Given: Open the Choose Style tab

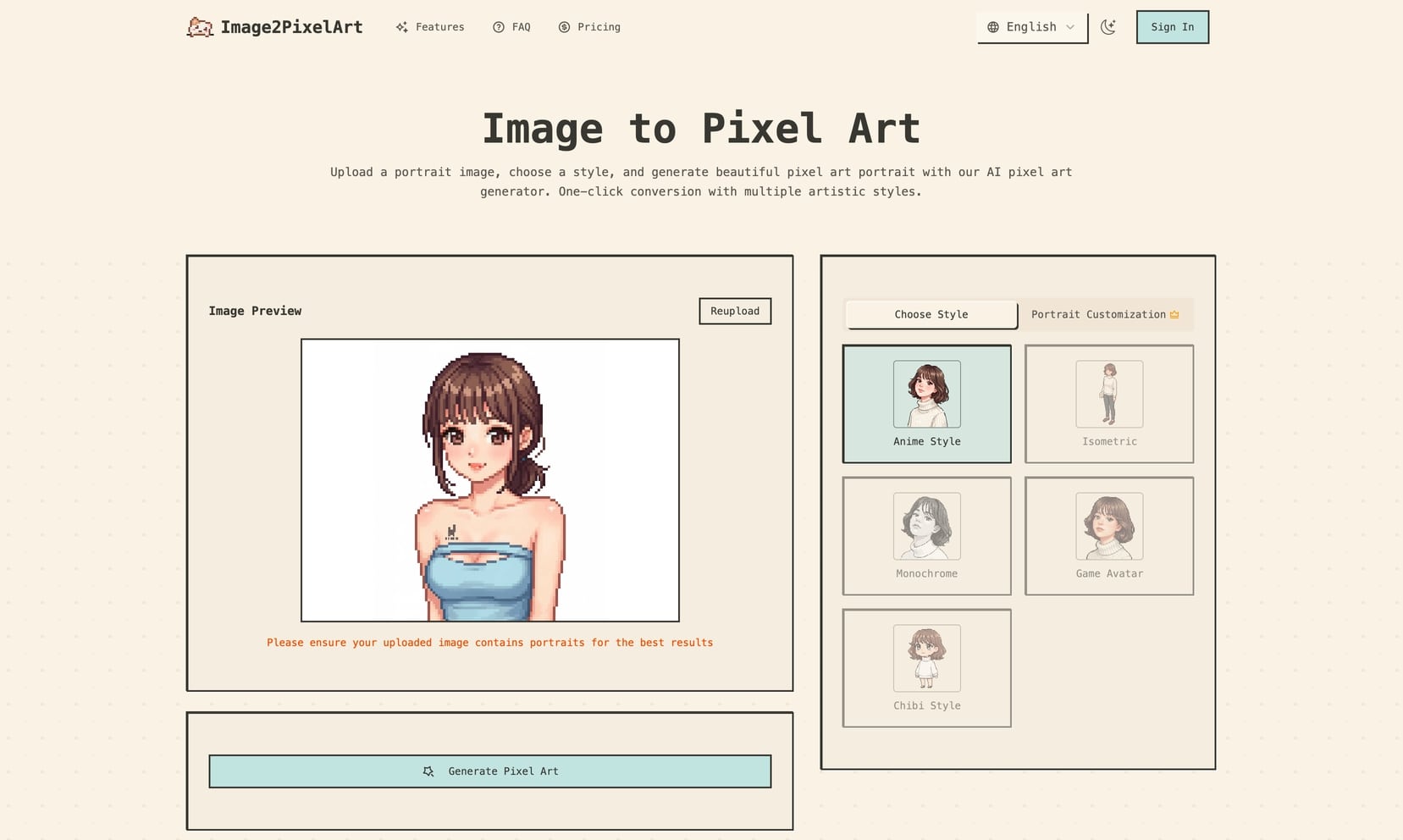Looking at the screenshot, I should (x=931, y=314).
